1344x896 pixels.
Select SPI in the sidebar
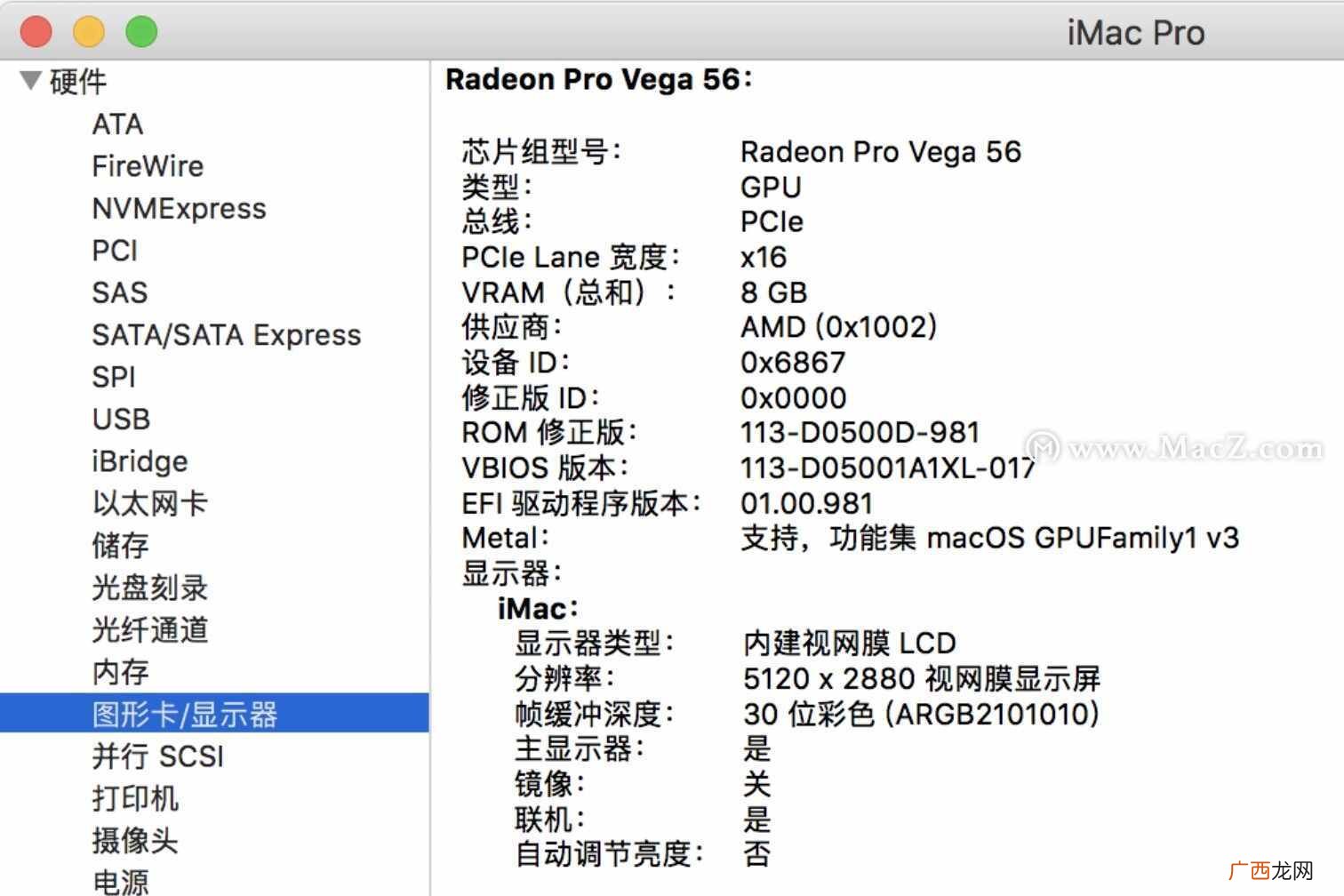114,377
